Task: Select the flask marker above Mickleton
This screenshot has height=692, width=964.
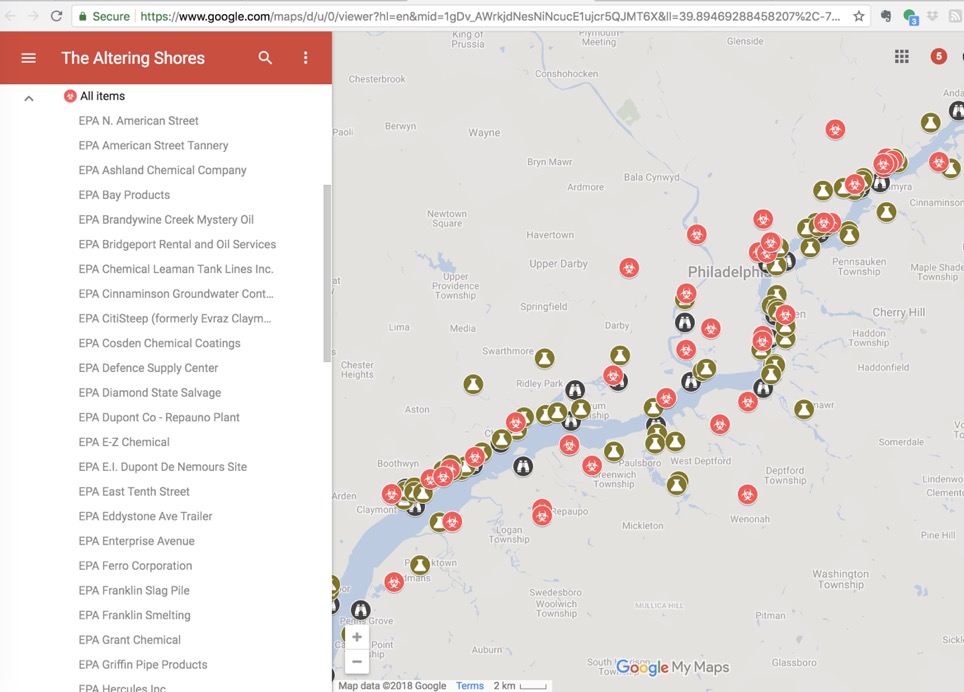Action: [677, 484]
